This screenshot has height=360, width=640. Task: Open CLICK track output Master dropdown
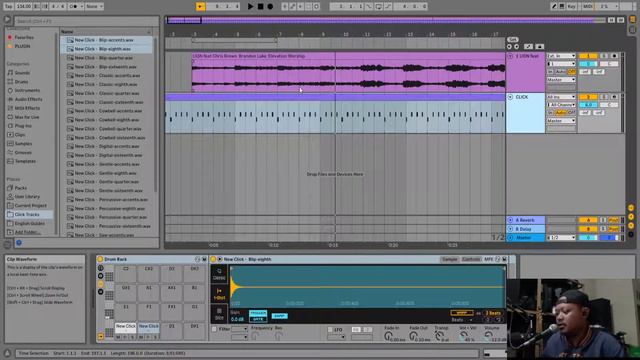(561, 121)
